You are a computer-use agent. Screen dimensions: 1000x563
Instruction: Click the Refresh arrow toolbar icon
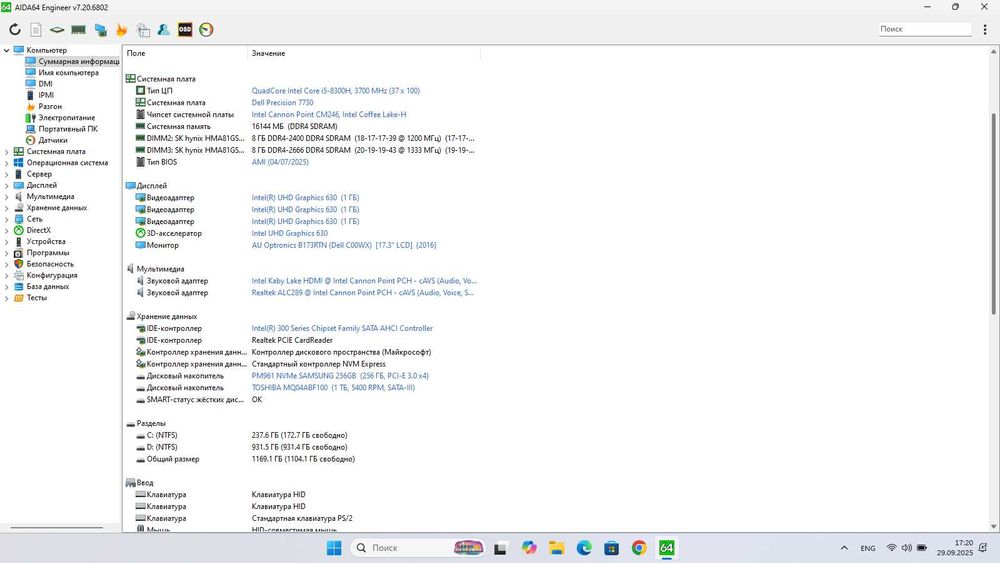15,29
